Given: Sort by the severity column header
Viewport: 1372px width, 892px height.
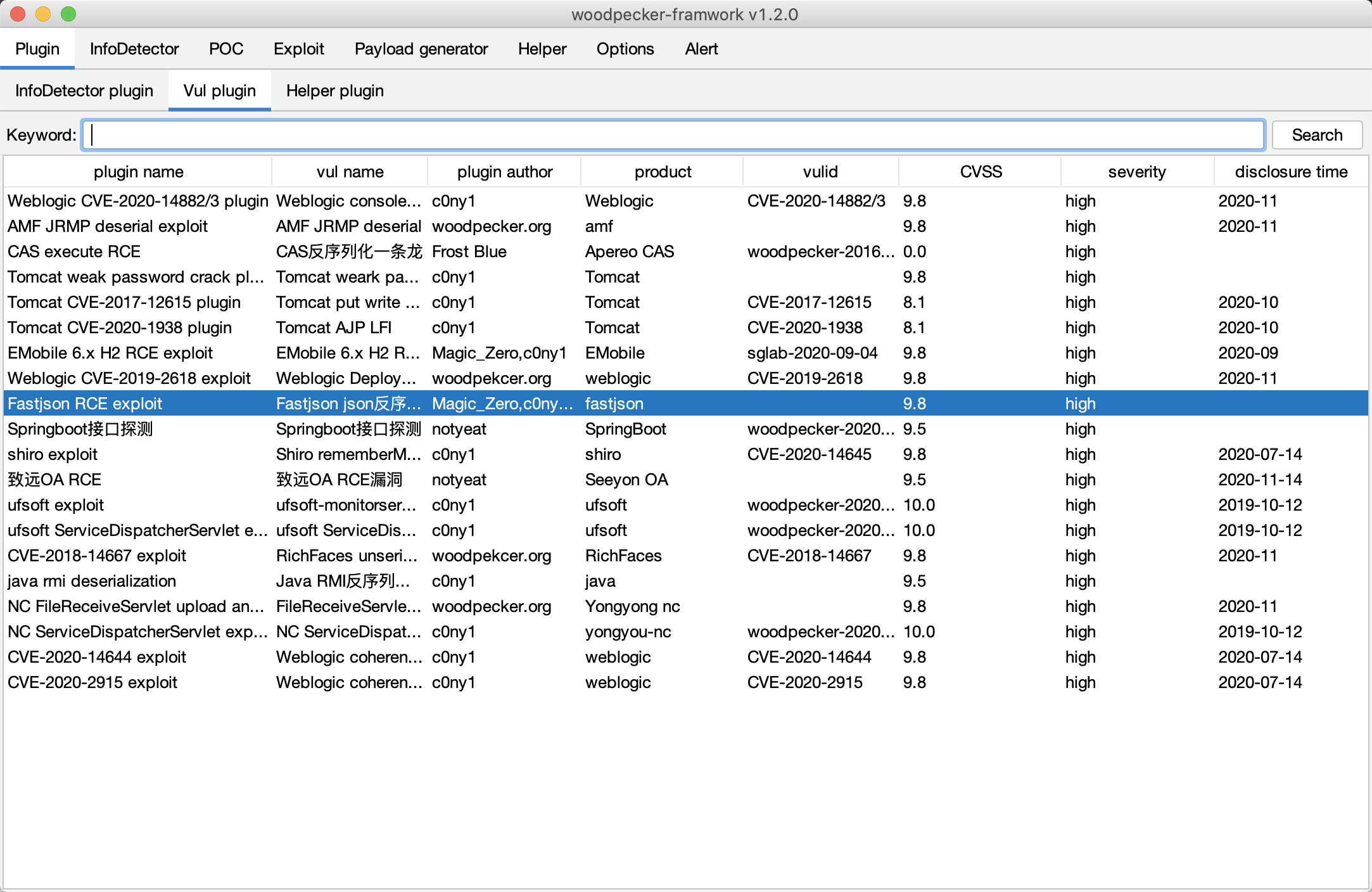Looking at the screenshot, I should point(1136,172).
